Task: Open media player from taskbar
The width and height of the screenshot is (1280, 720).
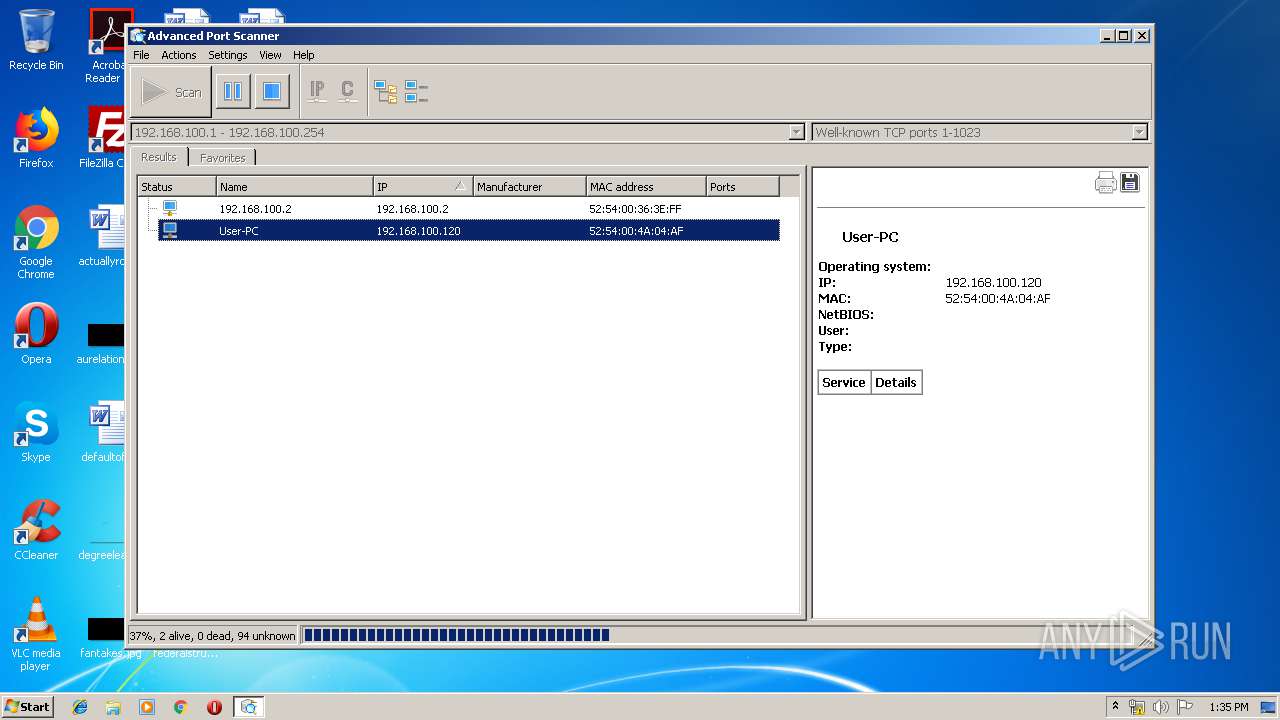Action: coord(147,707)
